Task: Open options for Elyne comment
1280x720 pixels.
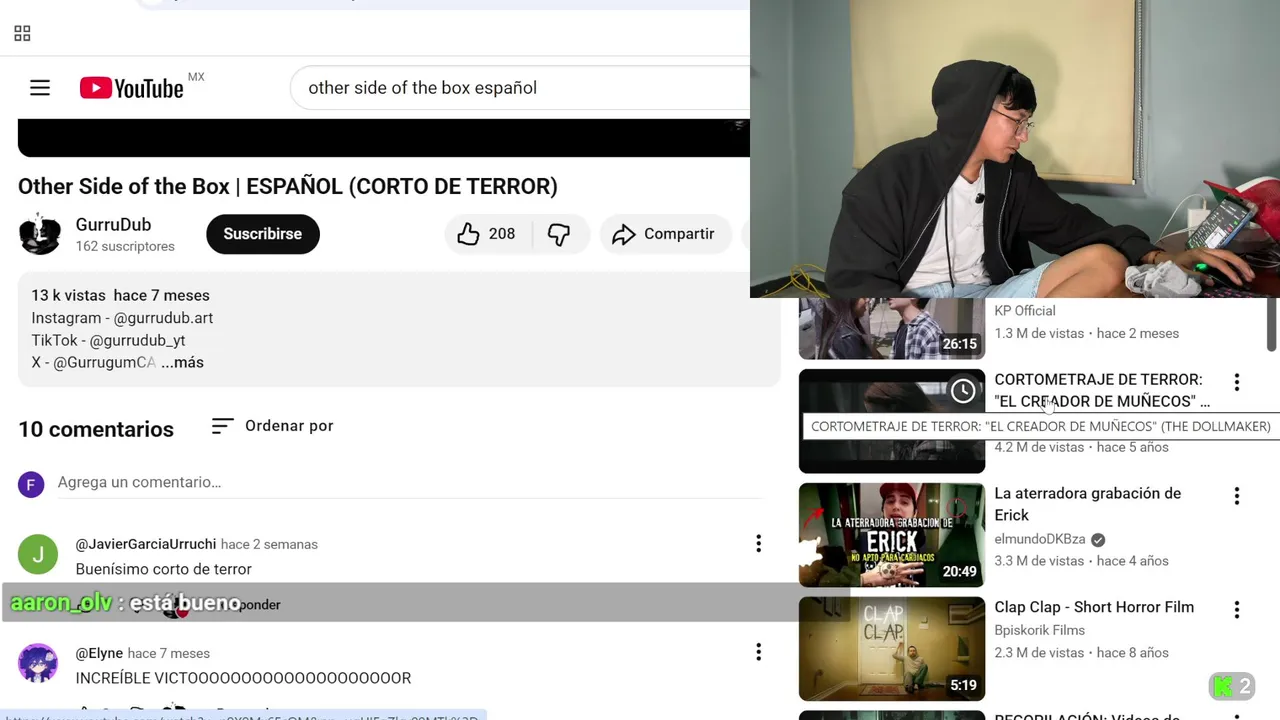Action: point(758,653)
